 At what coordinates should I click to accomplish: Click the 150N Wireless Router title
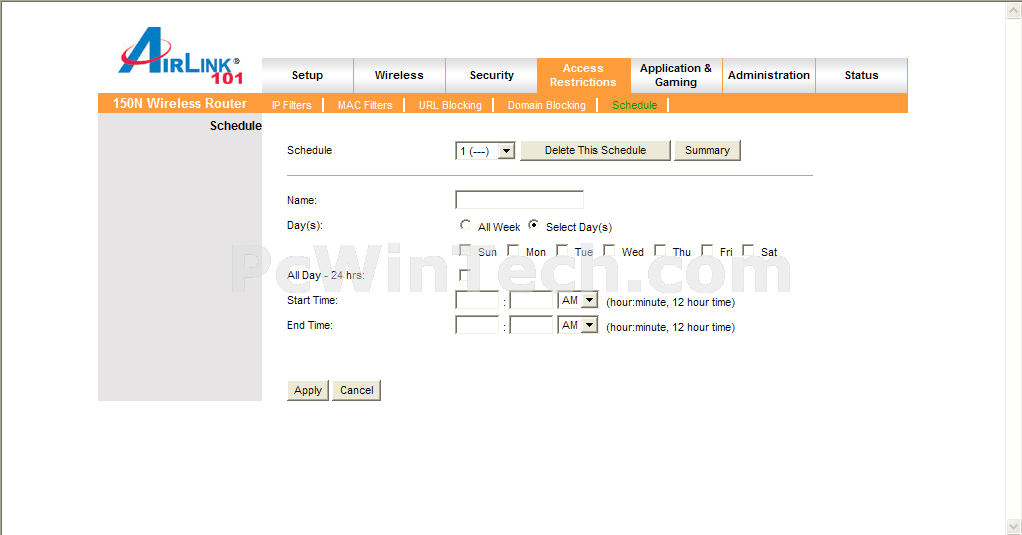(180, 104)
